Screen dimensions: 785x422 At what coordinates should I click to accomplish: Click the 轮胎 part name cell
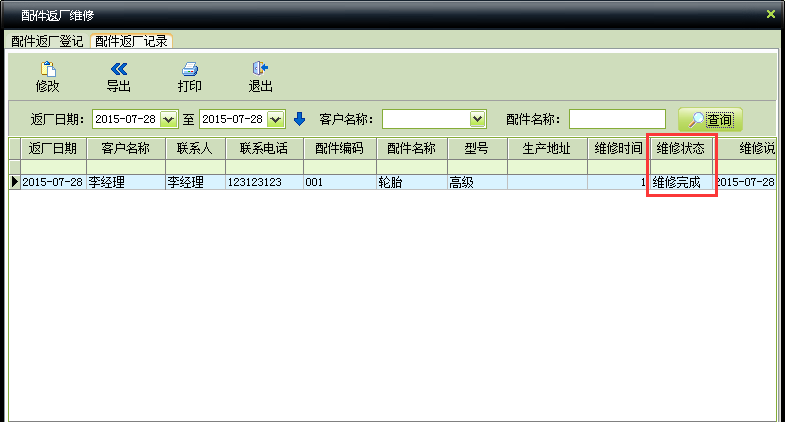tap(412, 182)
